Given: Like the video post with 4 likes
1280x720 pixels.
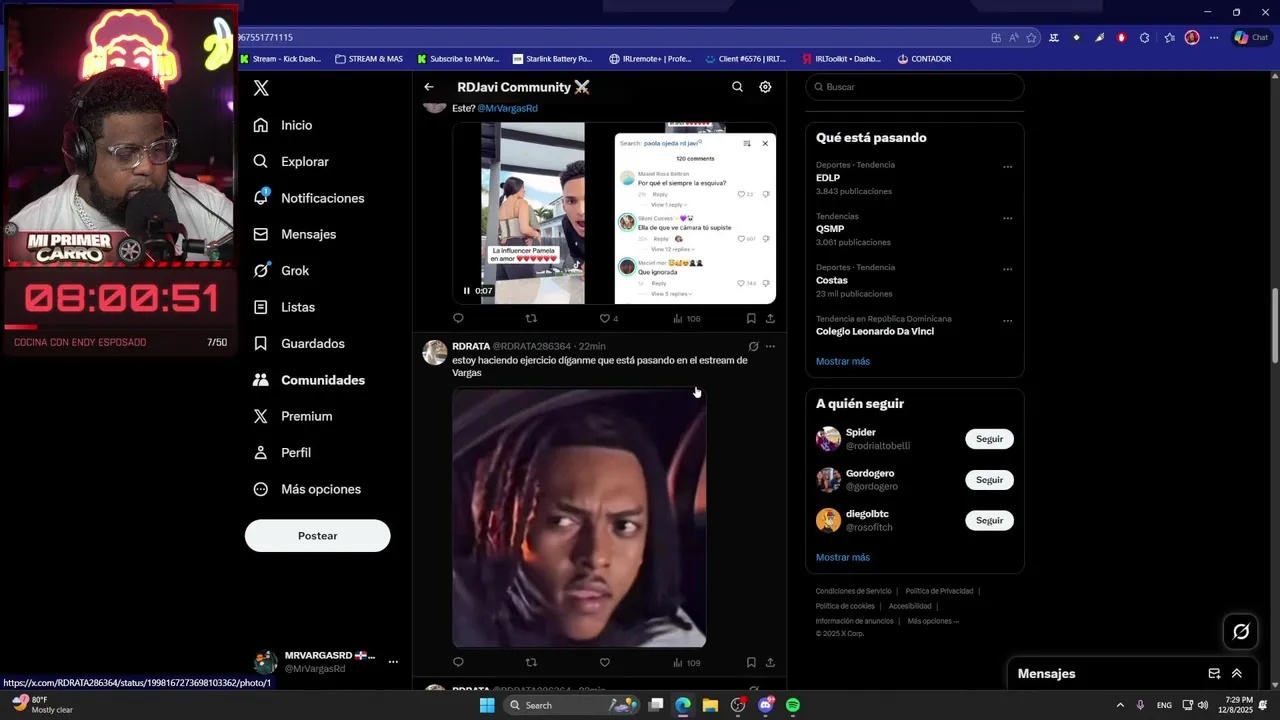Looking at the screenshot, I should [x=608, y=318].
